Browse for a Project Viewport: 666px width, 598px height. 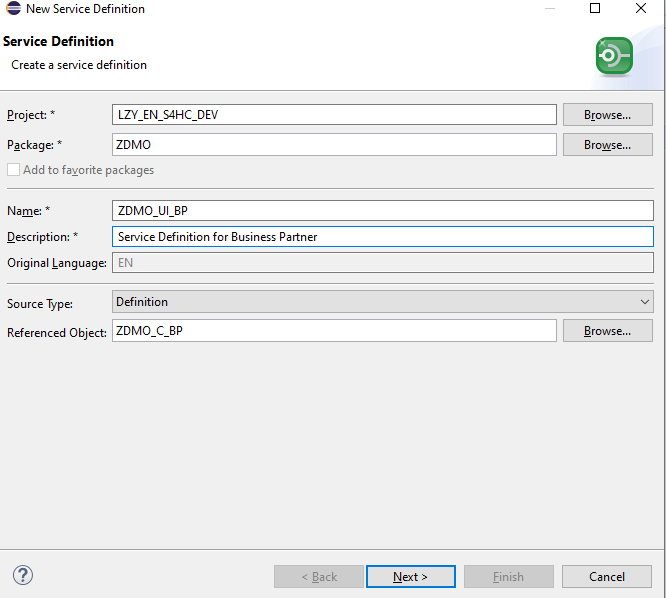607,115
